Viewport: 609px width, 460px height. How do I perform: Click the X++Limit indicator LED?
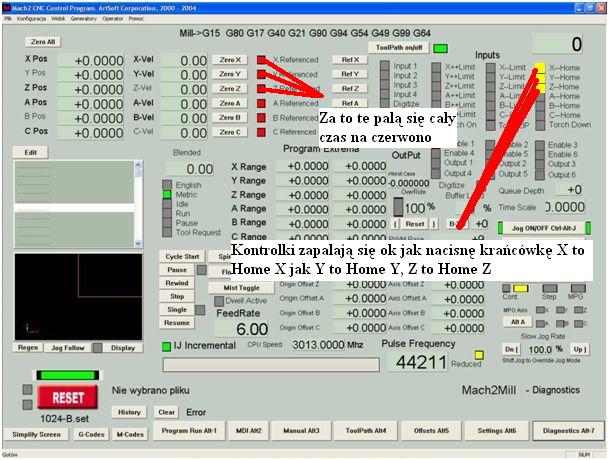point(436,67)
